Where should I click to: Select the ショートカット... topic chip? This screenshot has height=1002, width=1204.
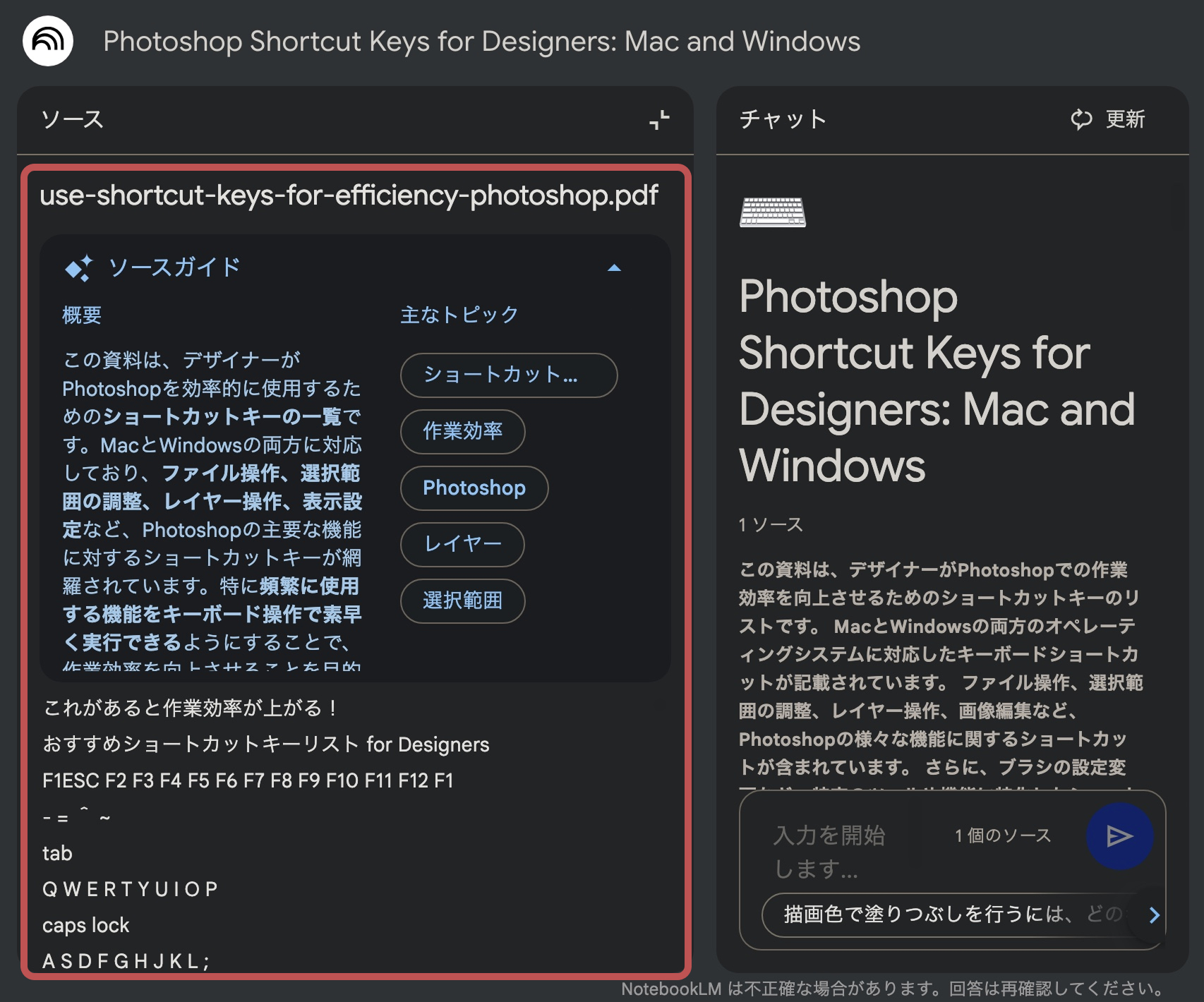[509, 375]
